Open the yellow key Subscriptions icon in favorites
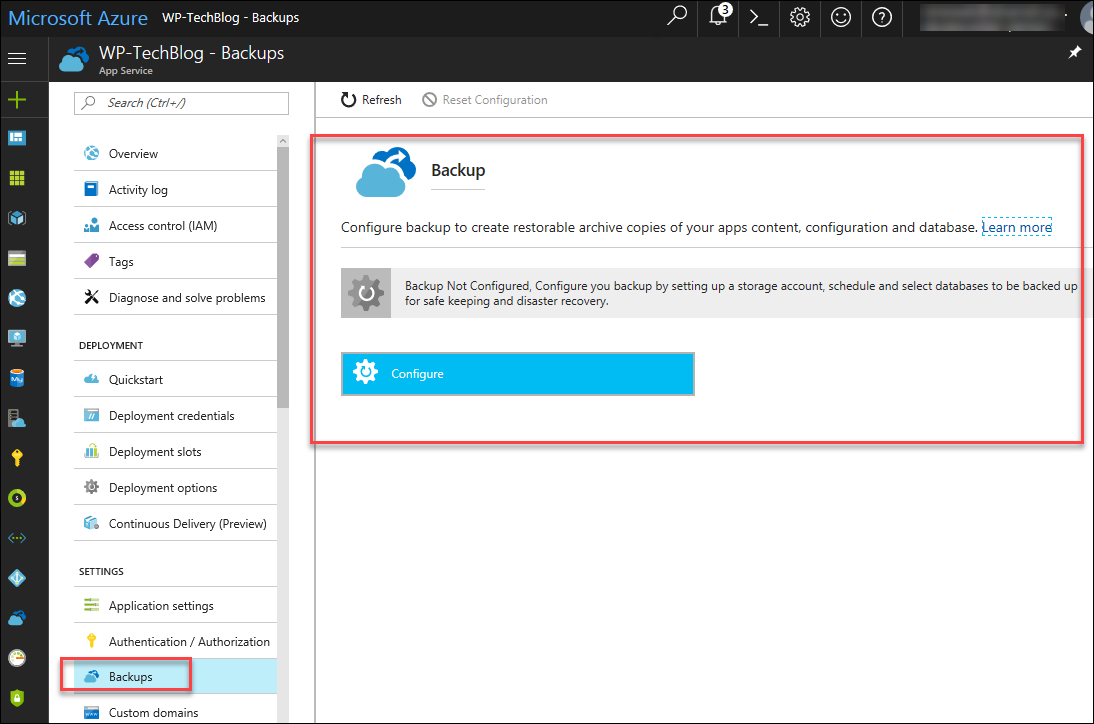The height and width of the screenshot is (724, 1094). (17, 458)
